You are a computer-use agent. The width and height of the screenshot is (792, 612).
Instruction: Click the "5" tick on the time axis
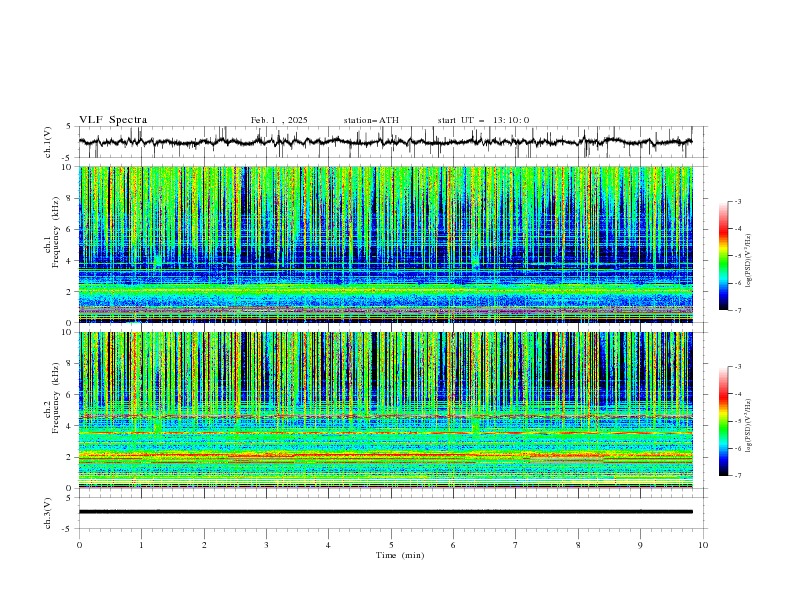point(391,545)
